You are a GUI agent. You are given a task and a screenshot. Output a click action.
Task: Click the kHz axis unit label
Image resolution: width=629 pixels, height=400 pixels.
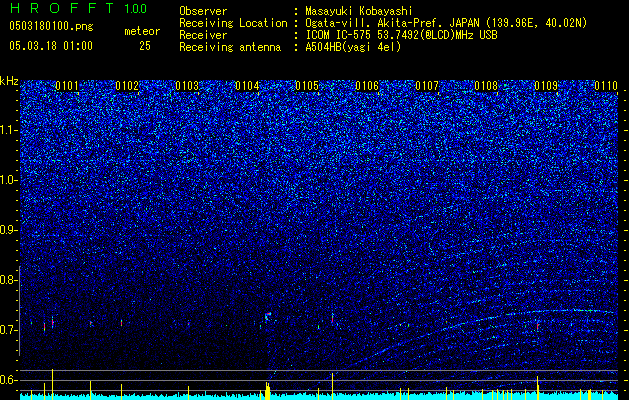point(9,81)
